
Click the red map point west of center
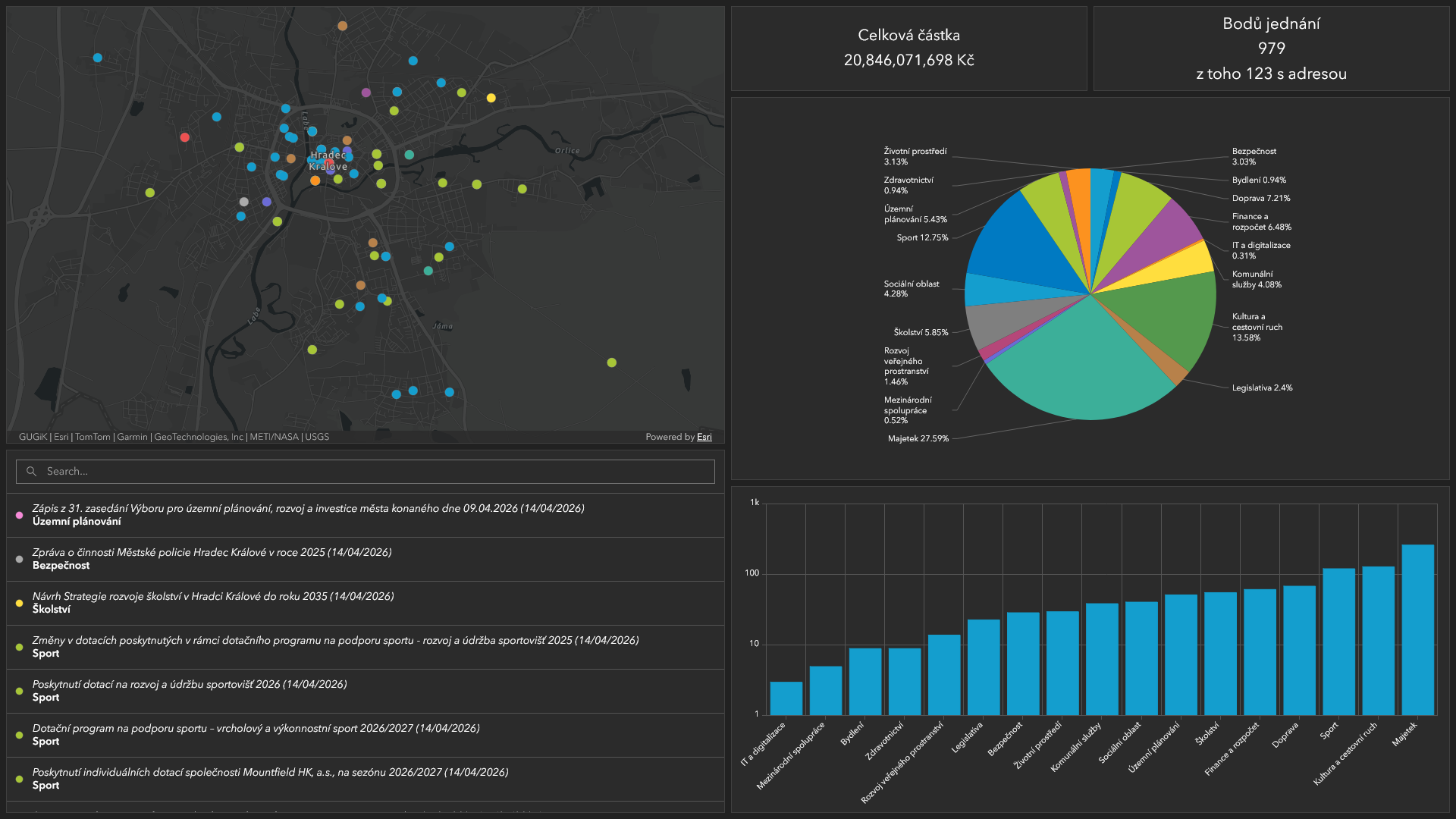[184, 137]
